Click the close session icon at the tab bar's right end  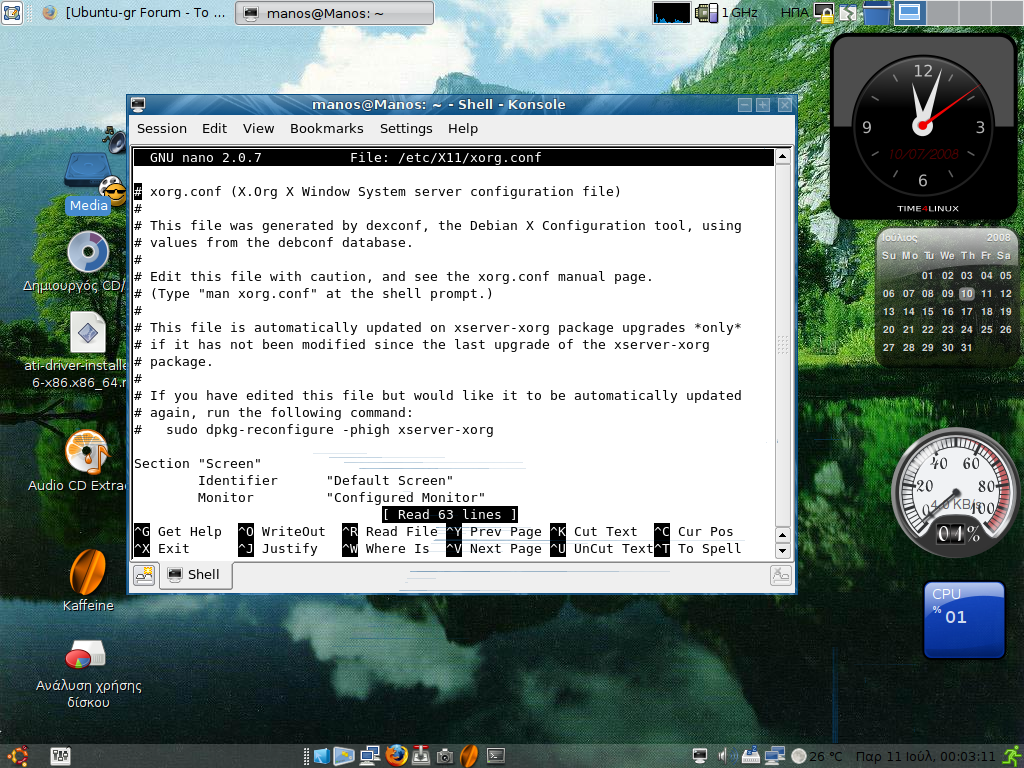pyautogui.click(x=780, y=575)
